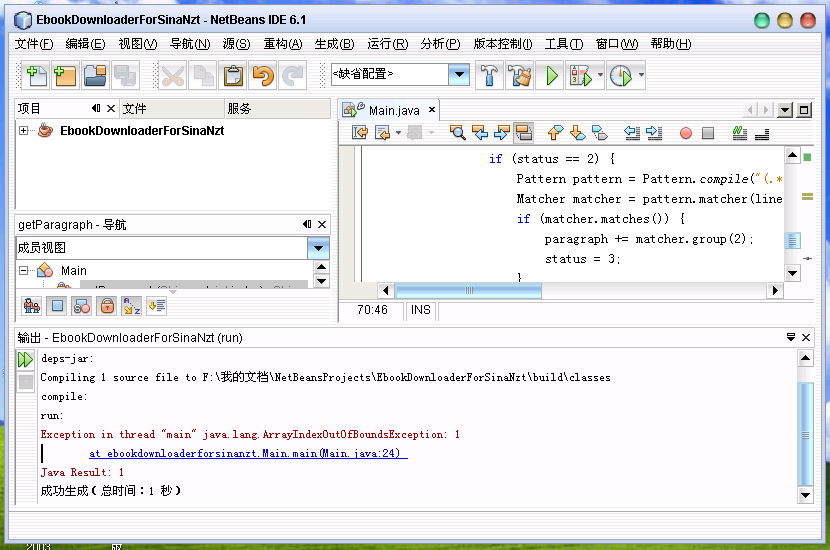Click the Save All toolbar icon
830x550 pixels.
coord(125,76)
